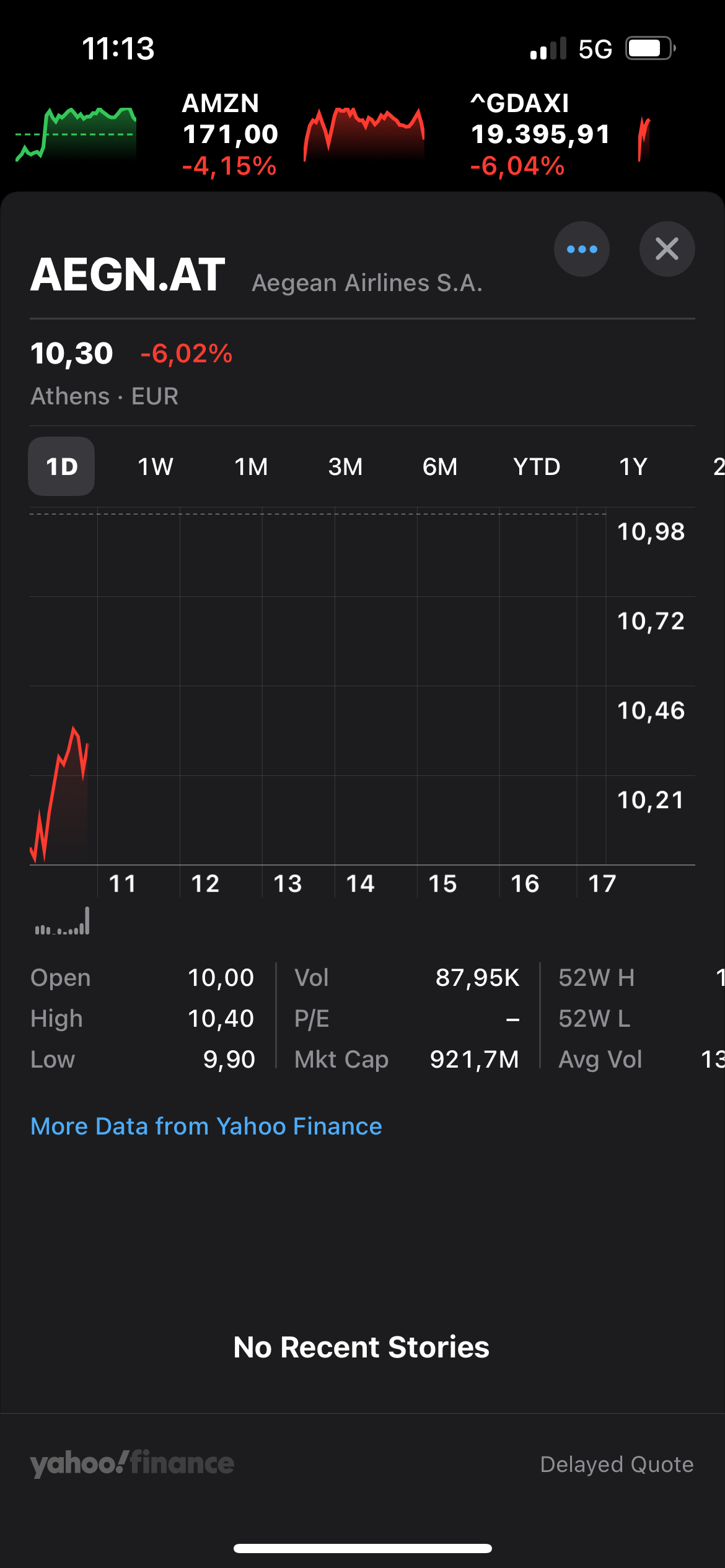Tap the P/E label

(x=312, y=1019)
